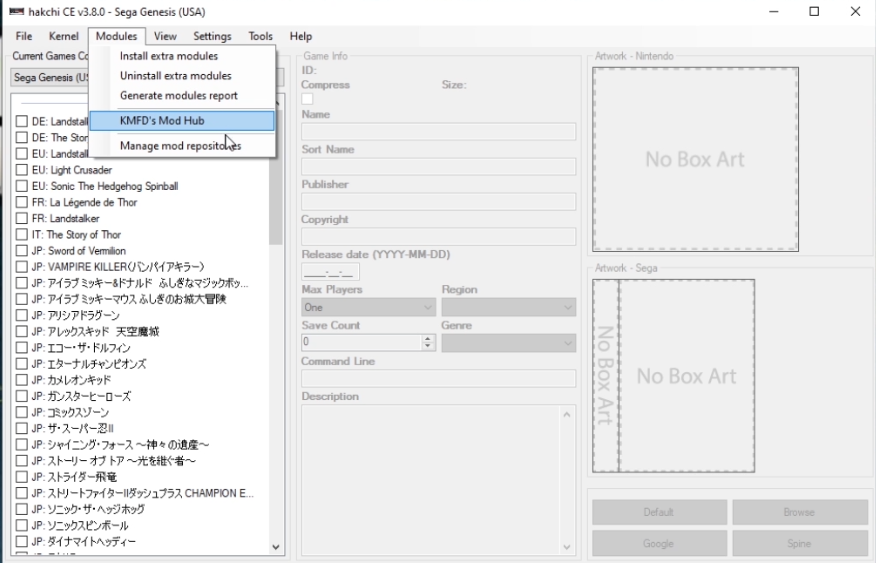Viewport: 876px width, 563px height.
Task: Check the DE: The Story of Thor checkbox
Action: [22, 137]
